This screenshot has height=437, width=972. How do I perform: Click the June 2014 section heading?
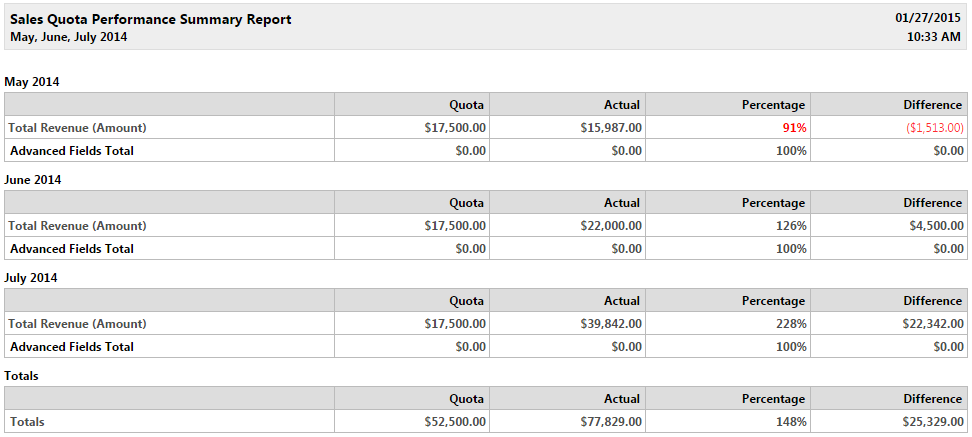33,180
